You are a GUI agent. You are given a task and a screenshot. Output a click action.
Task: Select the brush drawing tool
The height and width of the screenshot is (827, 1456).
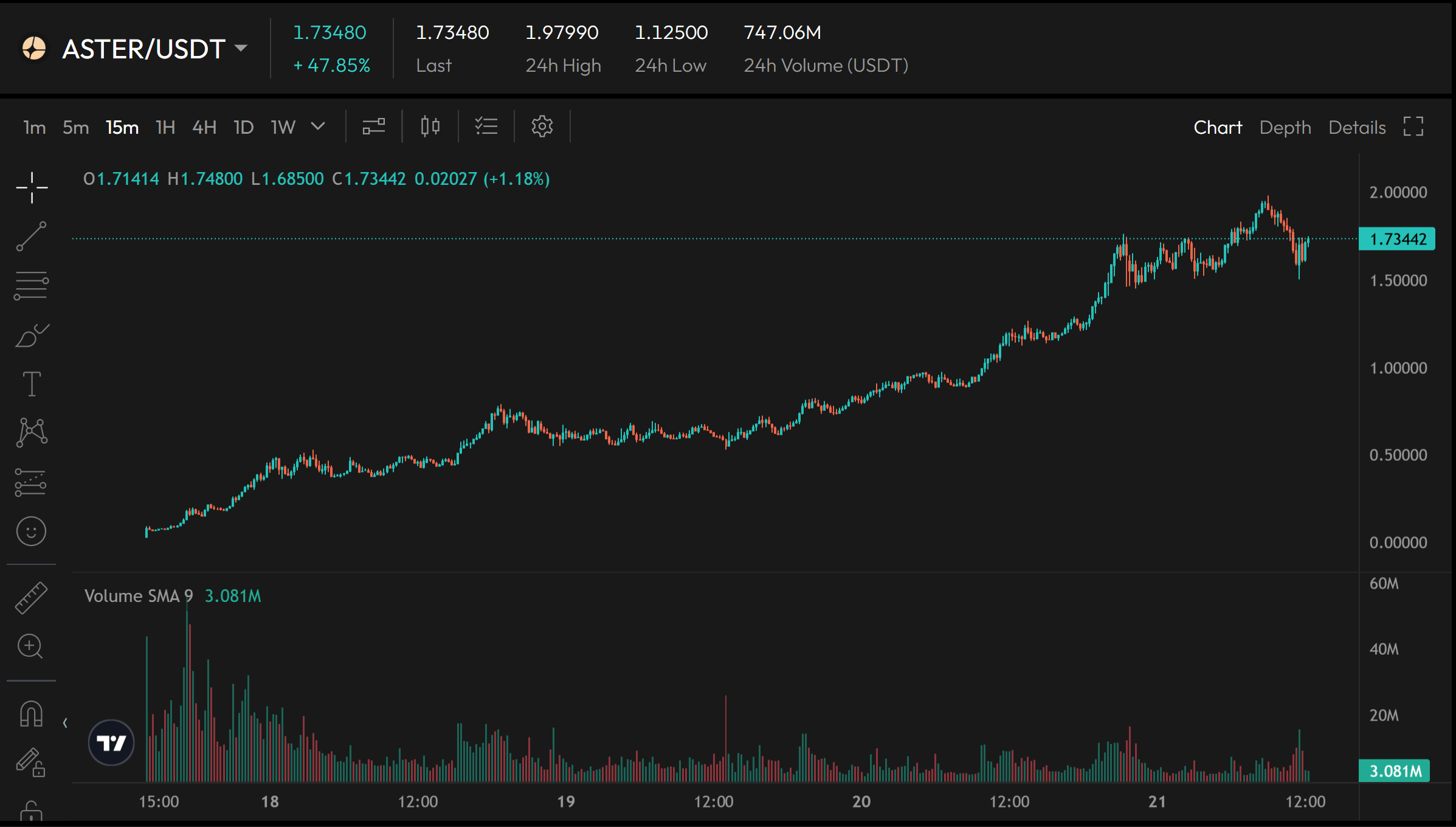point(32,335)
